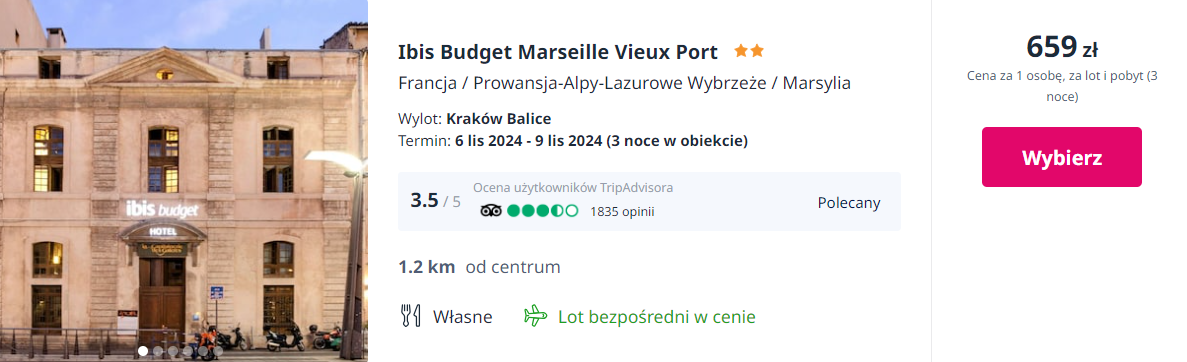The height and width of the screenshot is (362, 1187).
Task: Click the Kraków Balice departure text
Action: pos(499,119)
